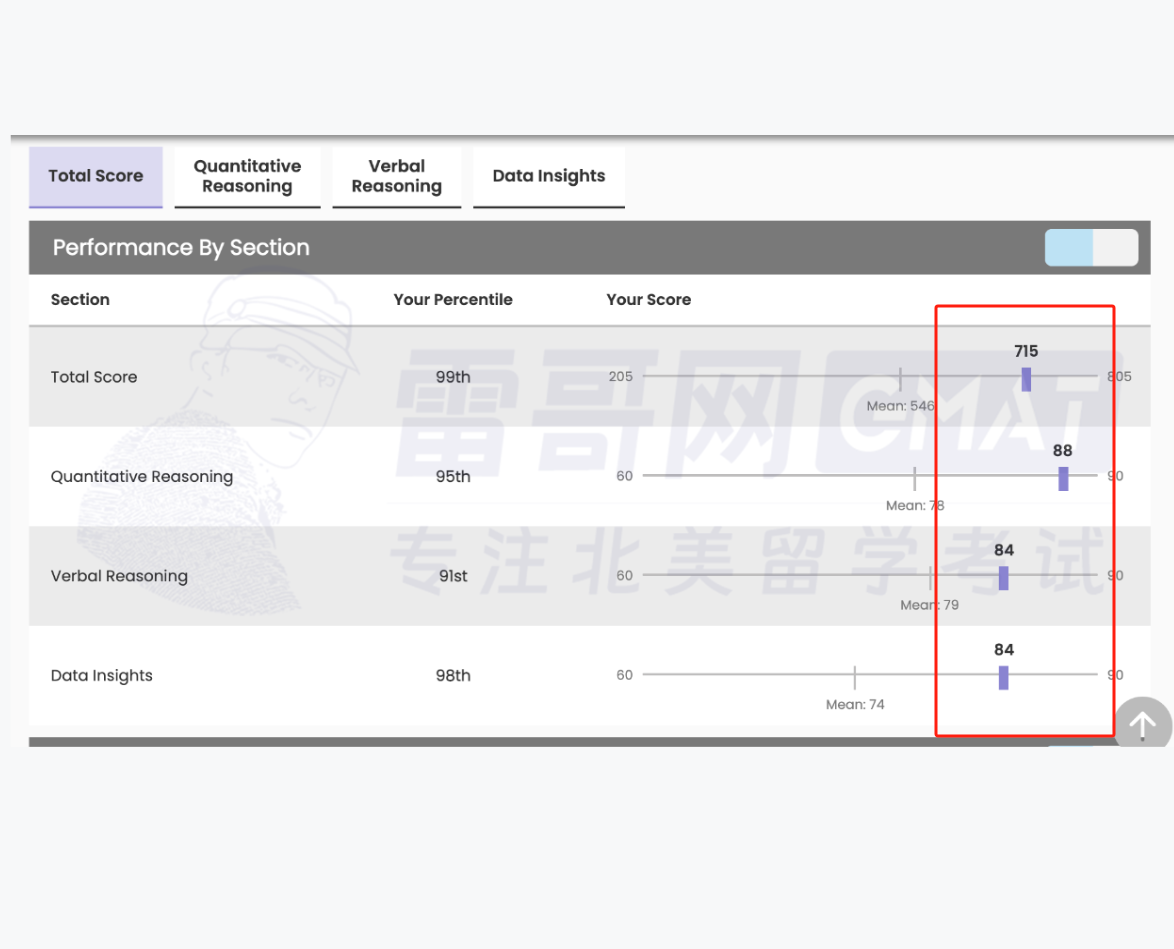This screenshot has width=1174, height=949.
Task: Click the 'Mean: 546' label
Action: click(901, 406)
